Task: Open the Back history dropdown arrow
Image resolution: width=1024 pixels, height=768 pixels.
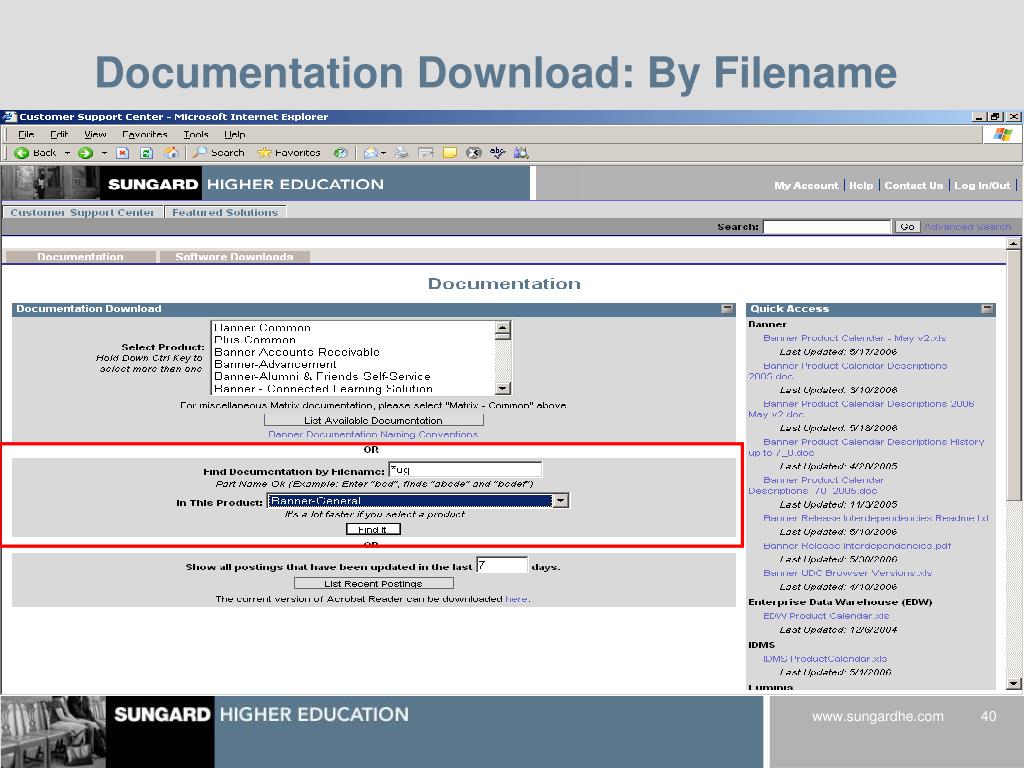Action: (67, 153)
